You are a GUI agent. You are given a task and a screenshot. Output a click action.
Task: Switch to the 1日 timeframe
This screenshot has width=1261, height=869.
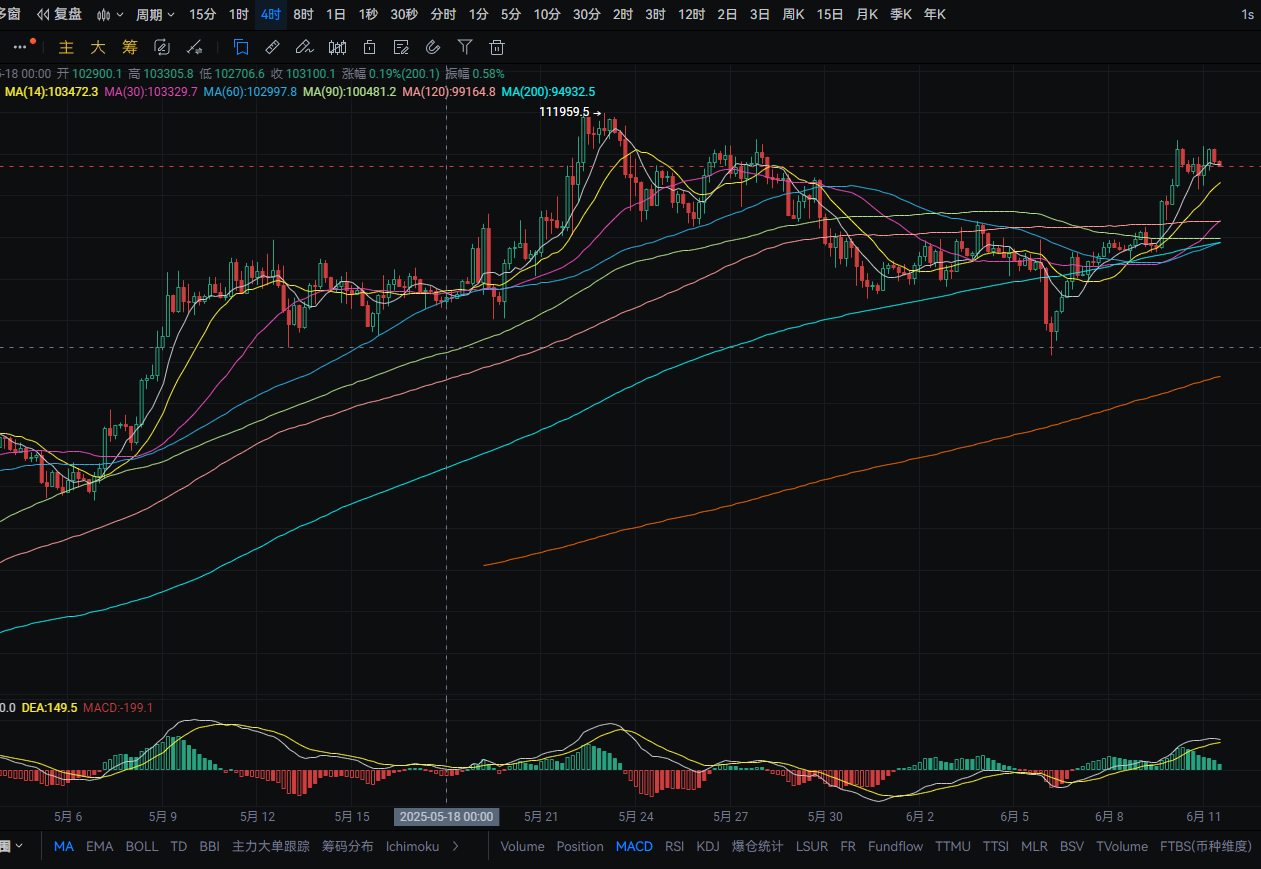click(x=336, y=14)
